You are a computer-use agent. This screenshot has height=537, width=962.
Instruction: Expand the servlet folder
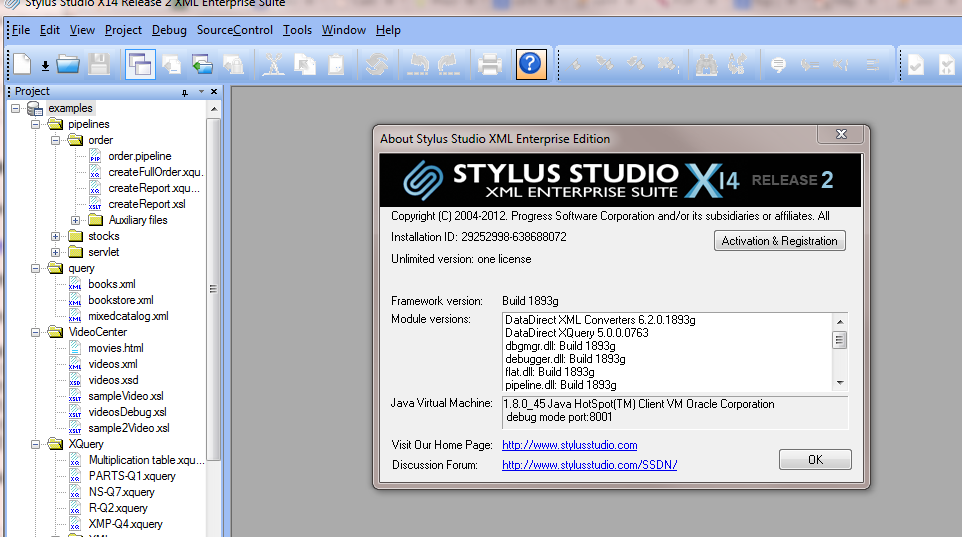(55, 252)
